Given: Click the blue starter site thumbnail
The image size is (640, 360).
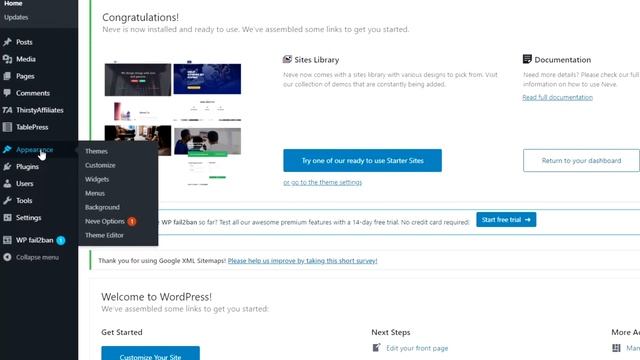Looking at the screenshot, I should click(207, 78).
